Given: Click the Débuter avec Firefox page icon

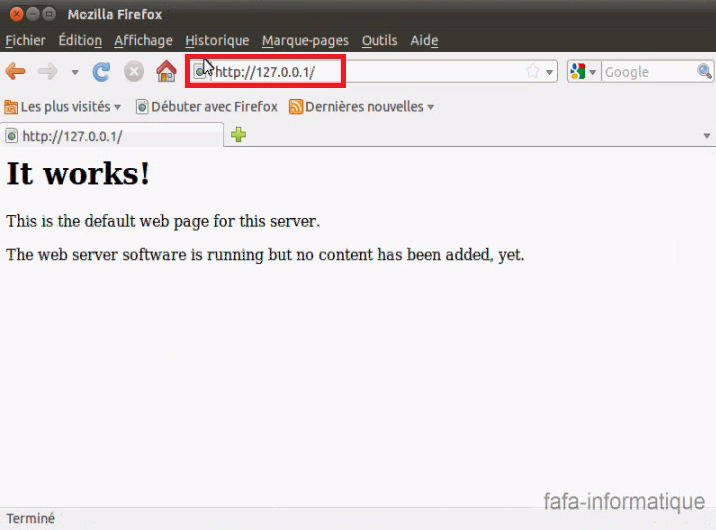Looking at the screenshot, I should coord(142,107).
